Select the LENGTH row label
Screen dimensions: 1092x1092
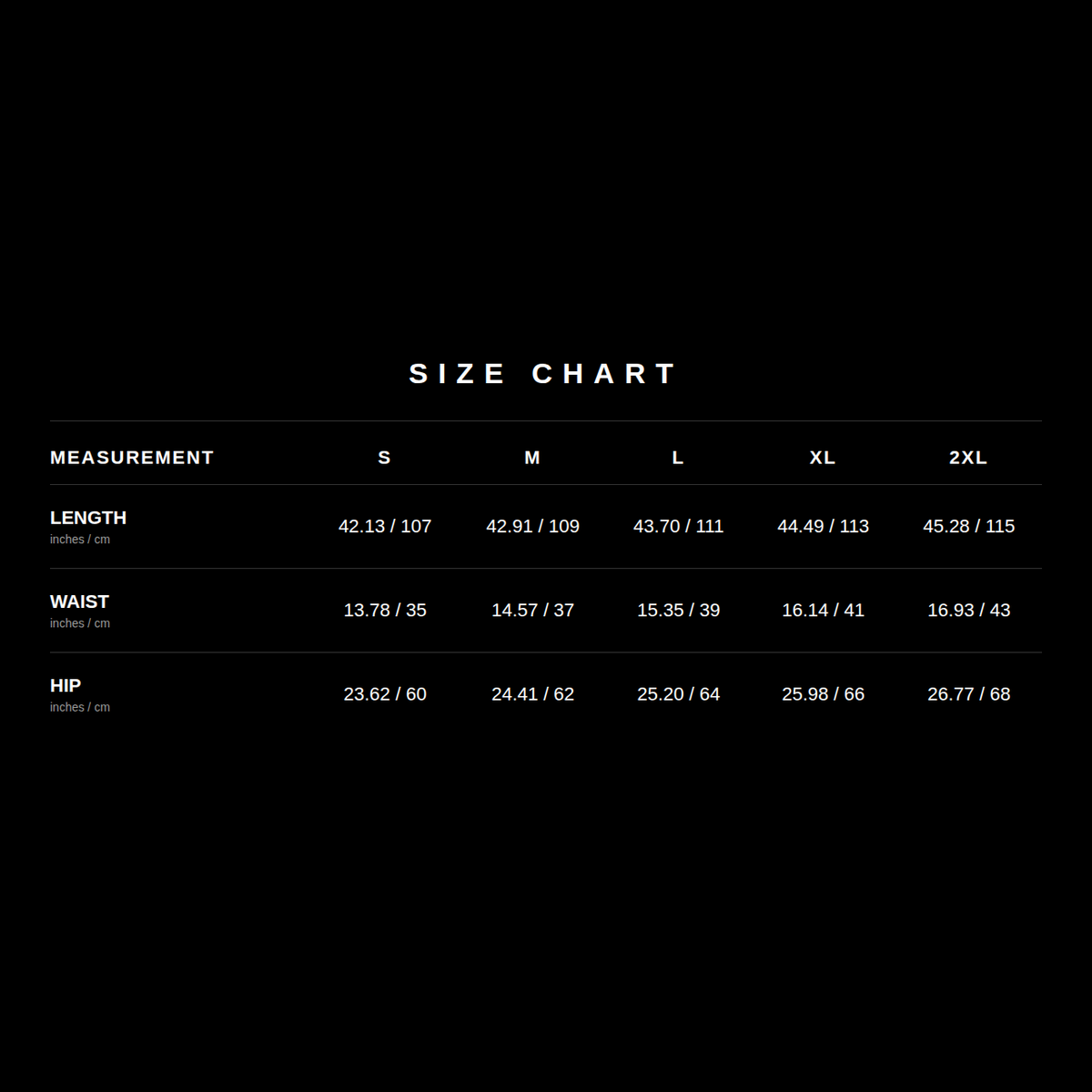(x=88, y=518)
